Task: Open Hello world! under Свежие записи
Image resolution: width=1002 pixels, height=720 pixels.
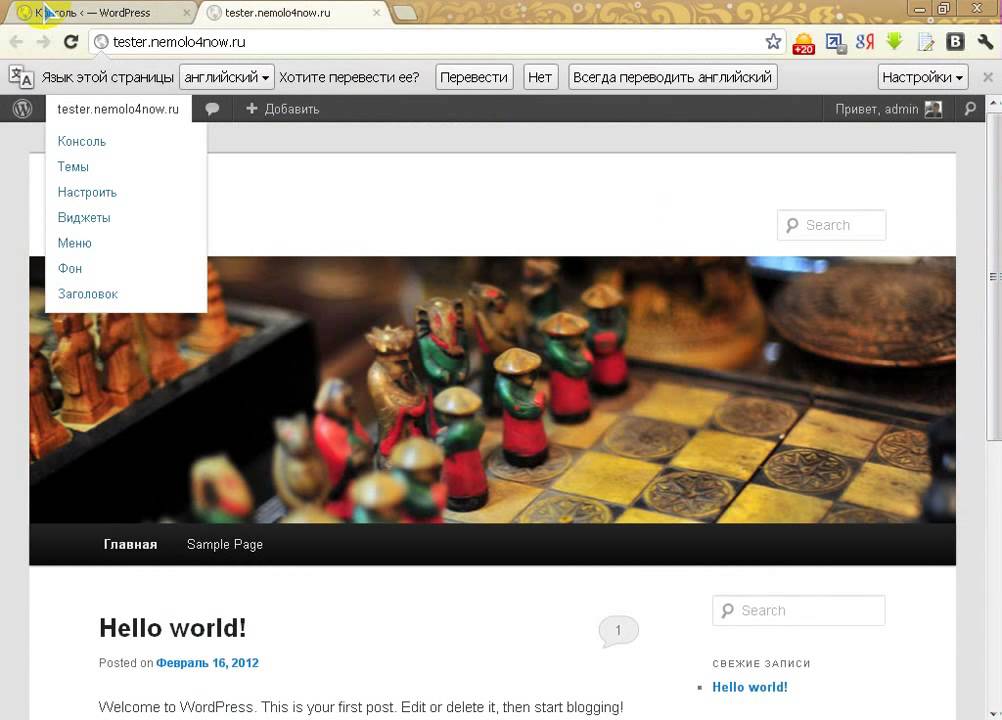Action: coord(750,687)
